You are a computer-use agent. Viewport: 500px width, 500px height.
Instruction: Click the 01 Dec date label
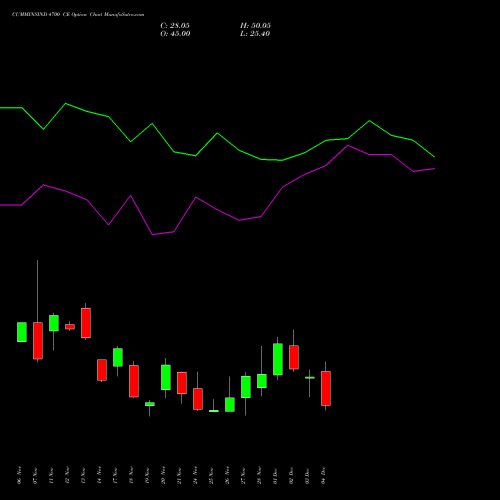[x=275, y=475]
